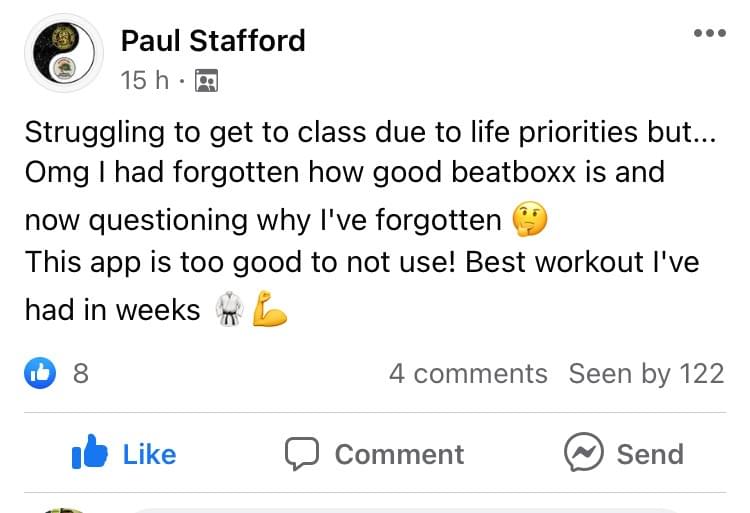
Task: Open Paul Stafford's profile name link
Action: 213,41
